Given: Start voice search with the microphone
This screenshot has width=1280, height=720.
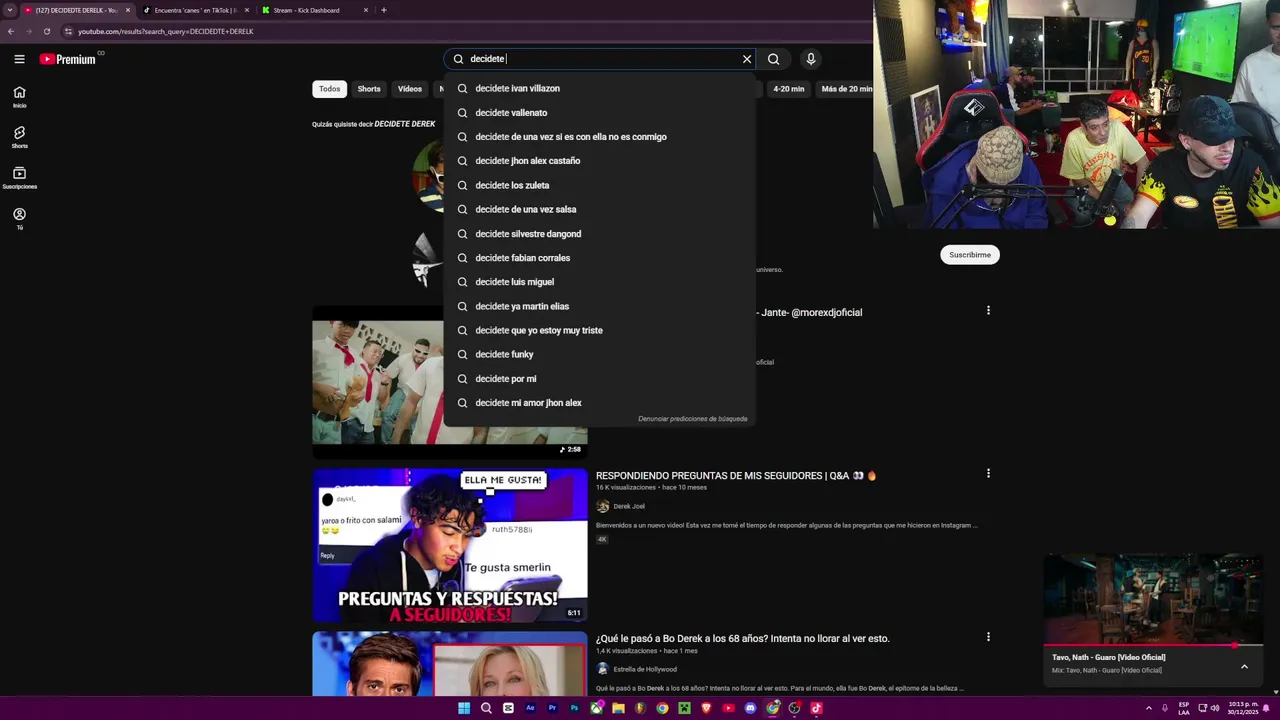Looking at the screenshot, I should point(811,59).
